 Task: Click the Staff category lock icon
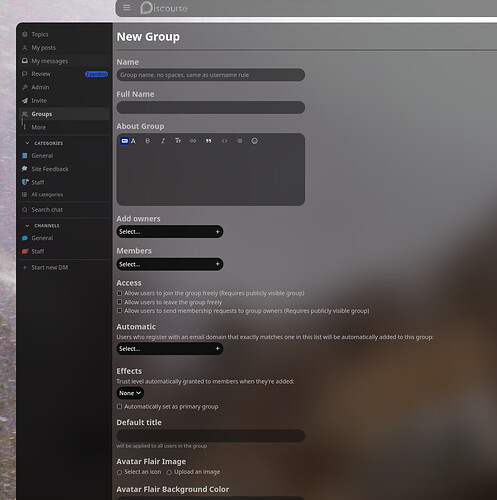25,182
